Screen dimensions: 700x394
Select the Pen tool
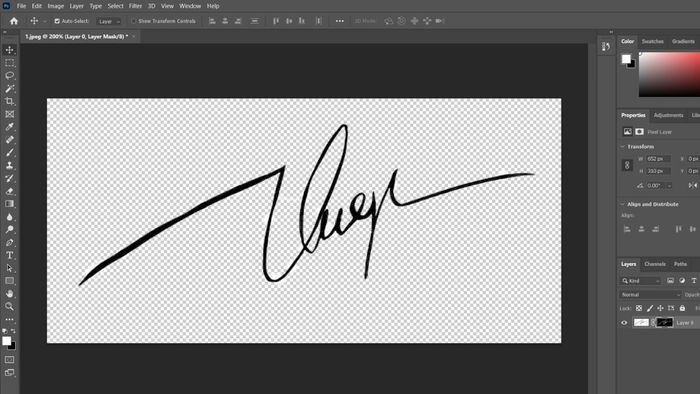(x=9, y=242)
